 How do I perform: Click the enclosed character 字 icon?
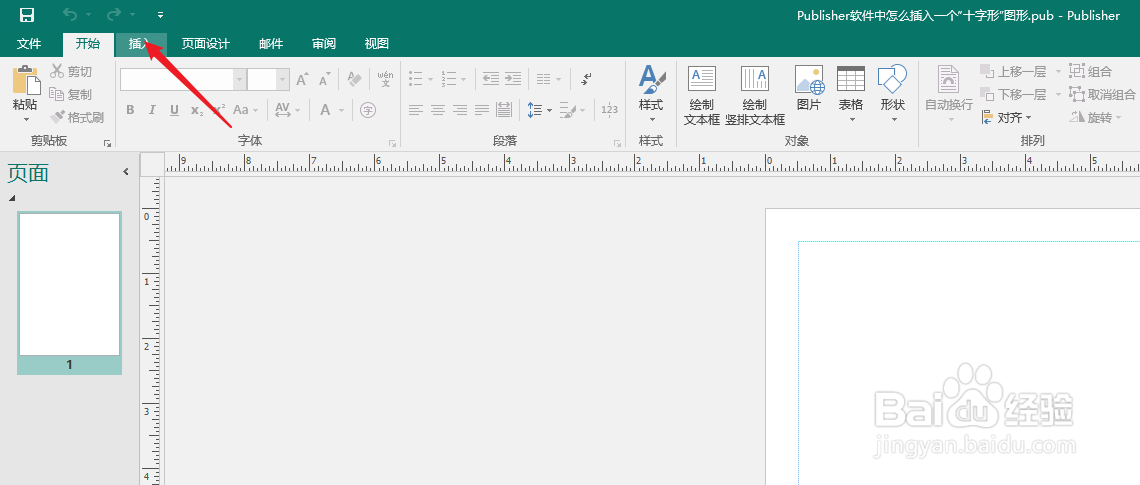pyautogui.click(x=369, y=110)
